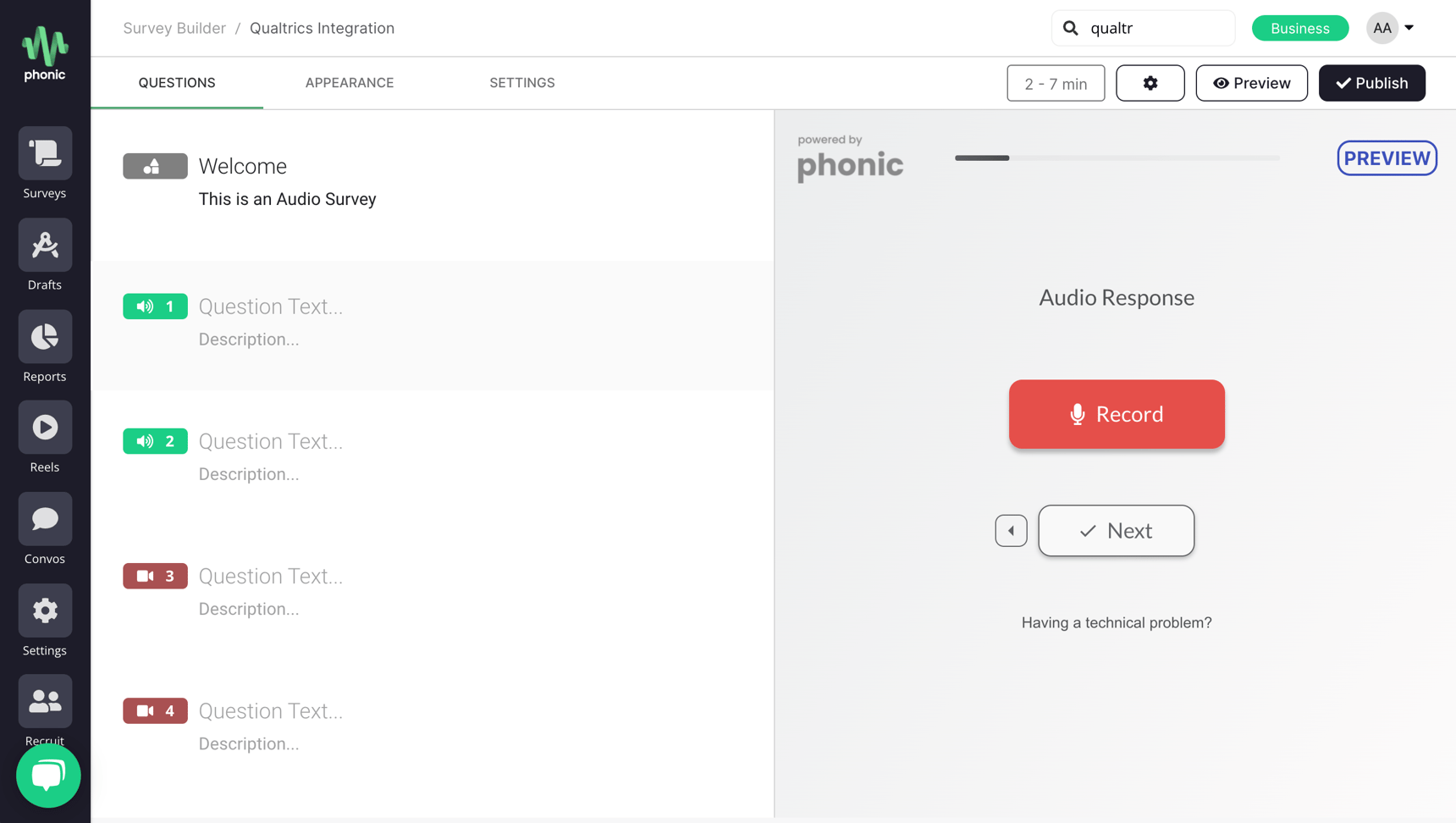1456x823 pixels.
Task: Open the Convos section
Action: [x=44, y=518]
